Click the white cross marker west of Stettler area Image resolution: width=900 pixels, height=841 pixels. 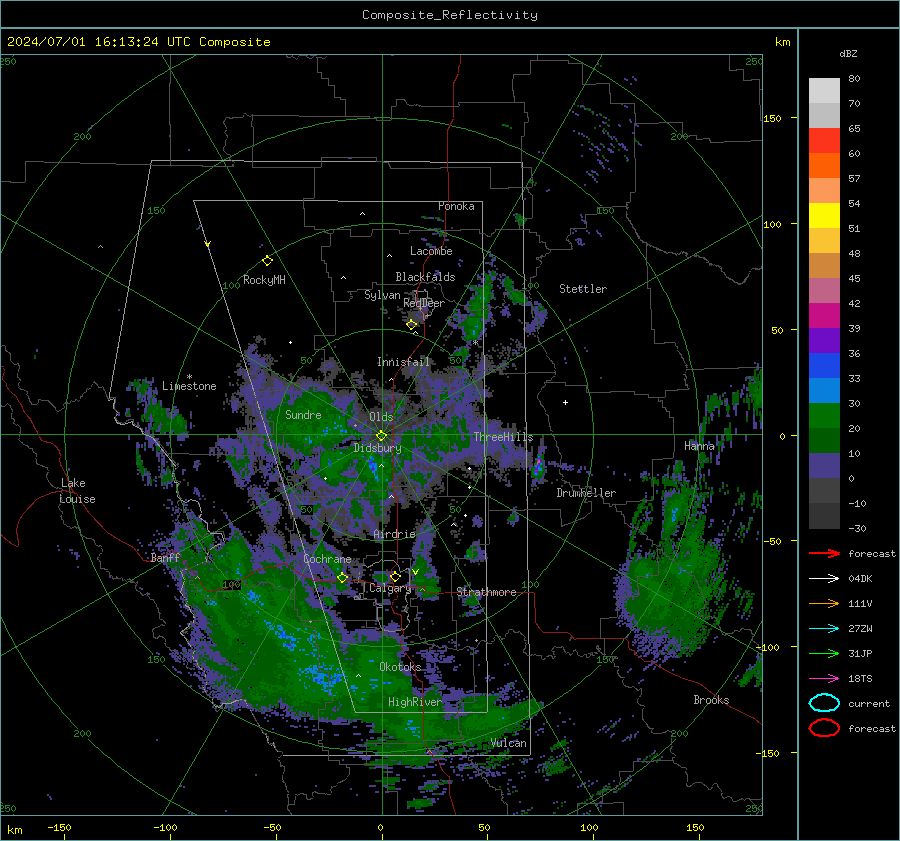565,402
